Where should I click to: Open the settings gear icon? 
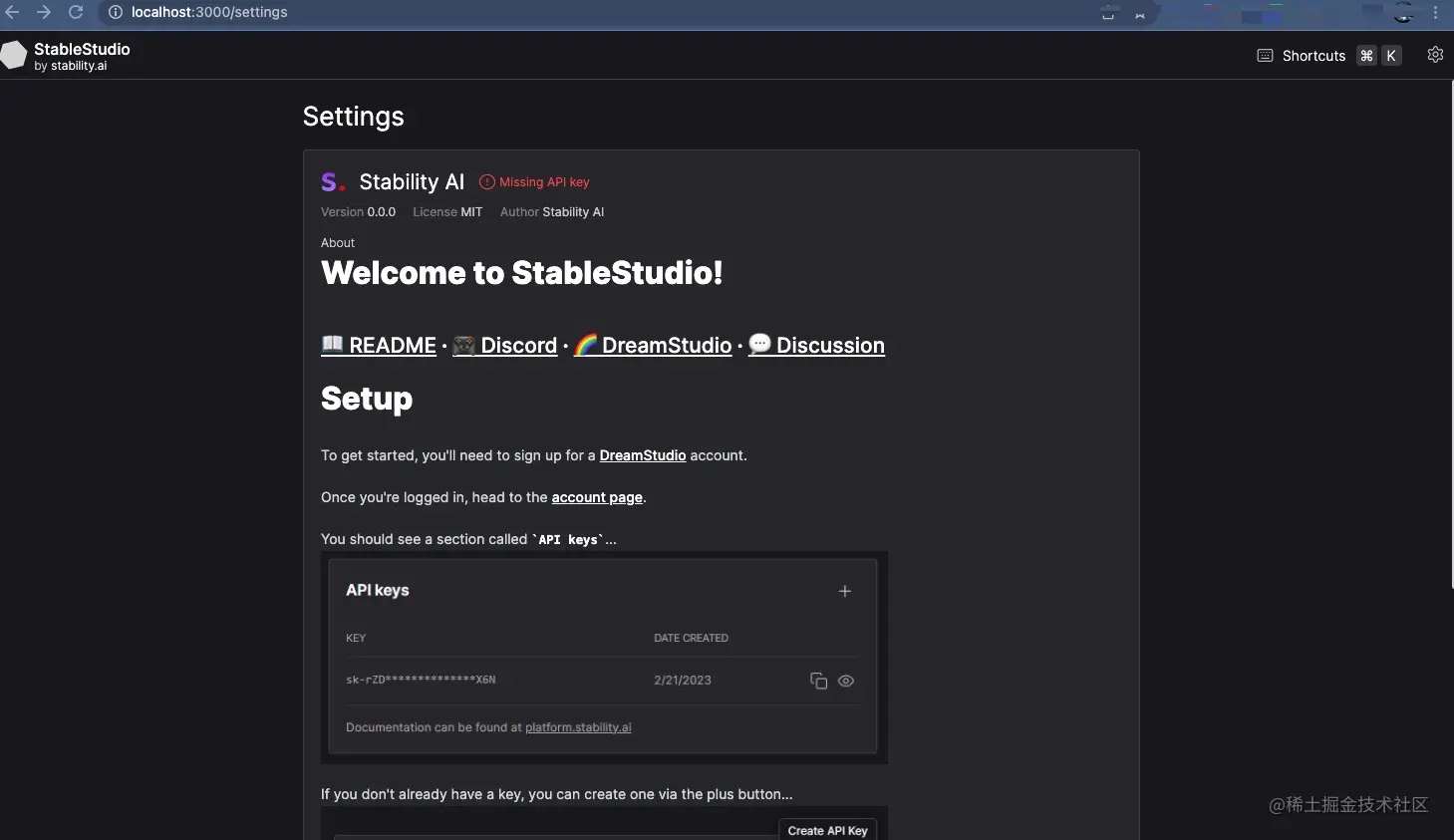point(1435,55)
